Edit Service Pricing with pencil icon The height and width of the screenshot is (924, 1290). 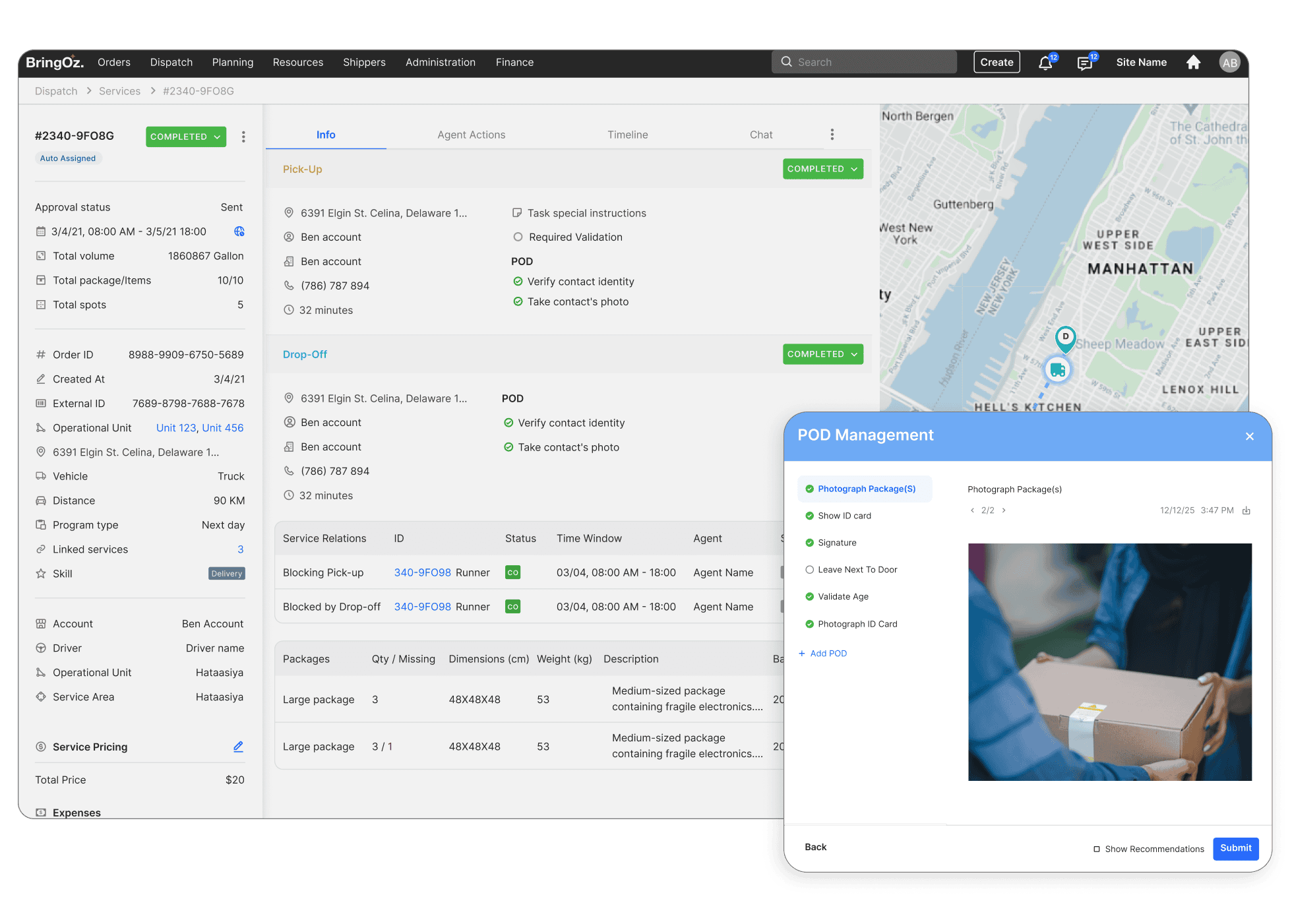point(238,747)
